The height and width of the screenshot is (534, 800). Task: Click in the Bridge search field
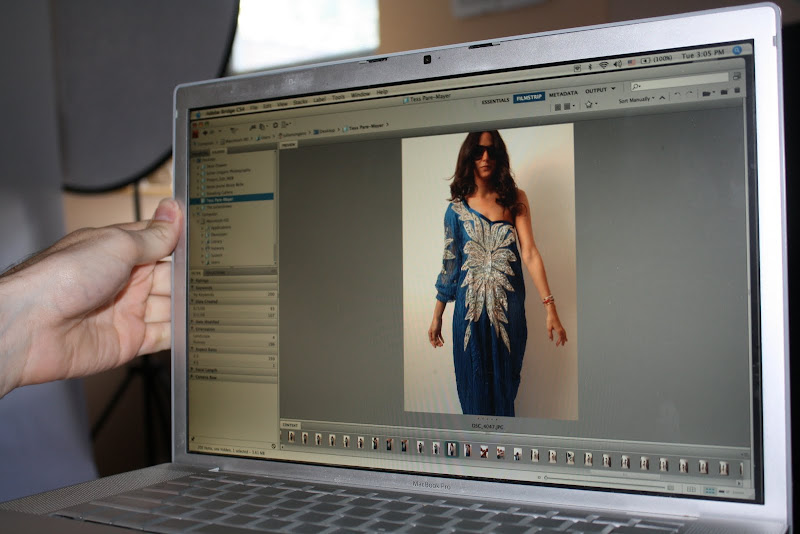tap(680, 81)
